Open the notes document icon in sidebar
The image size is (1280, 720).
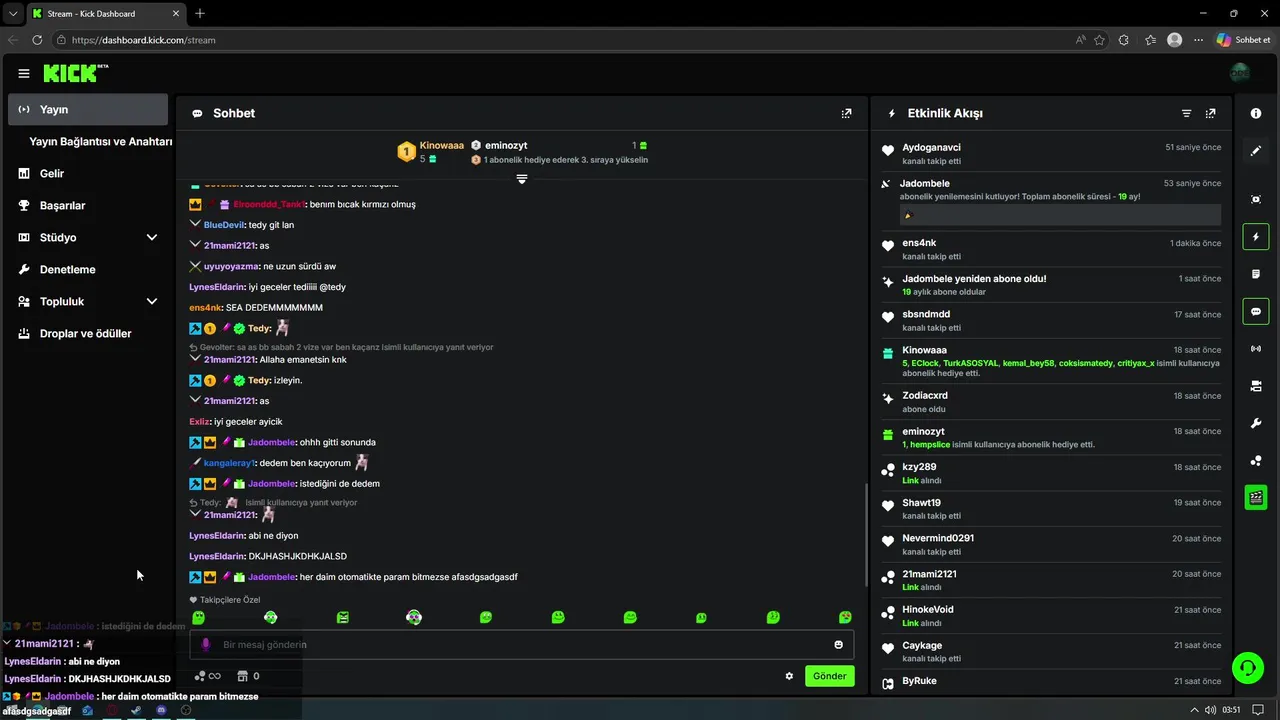click(x=1256, y=274)
